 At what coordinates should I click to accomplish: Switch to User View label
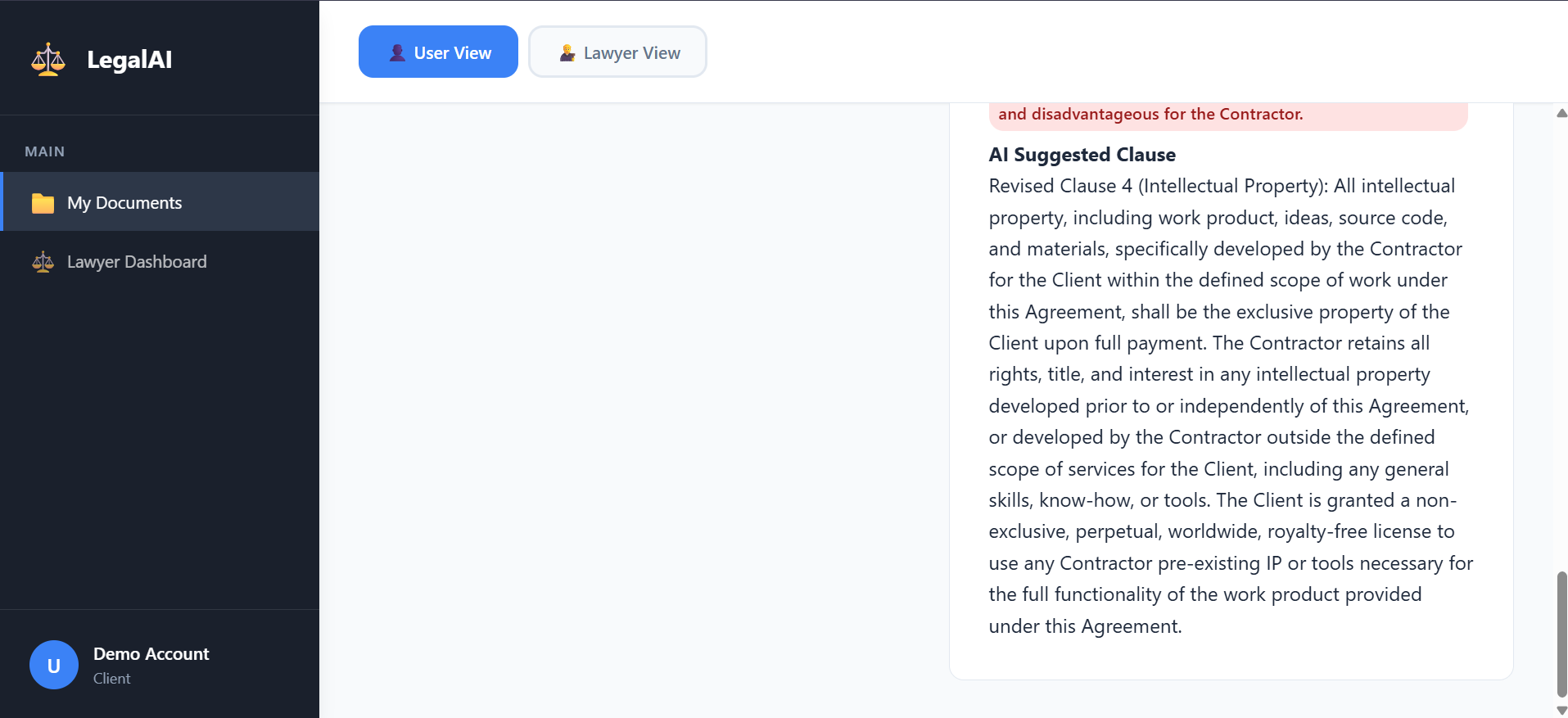(452, 53)
